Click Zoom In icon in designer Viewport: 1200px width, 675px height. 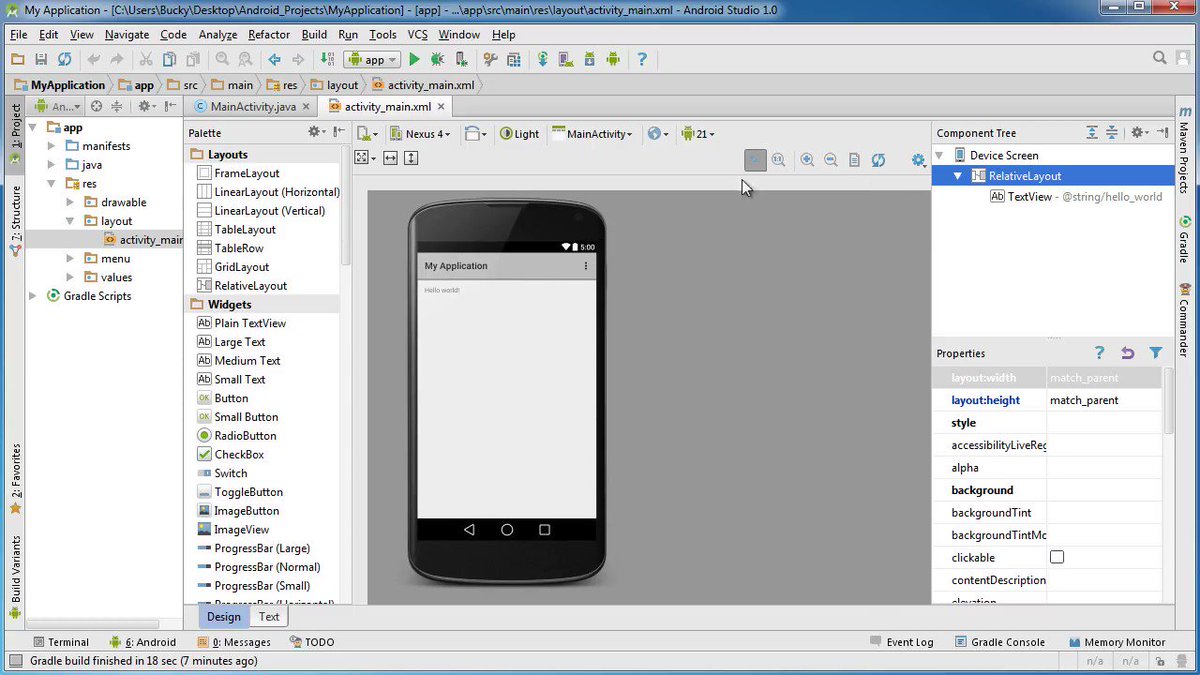tap(807, 160)
